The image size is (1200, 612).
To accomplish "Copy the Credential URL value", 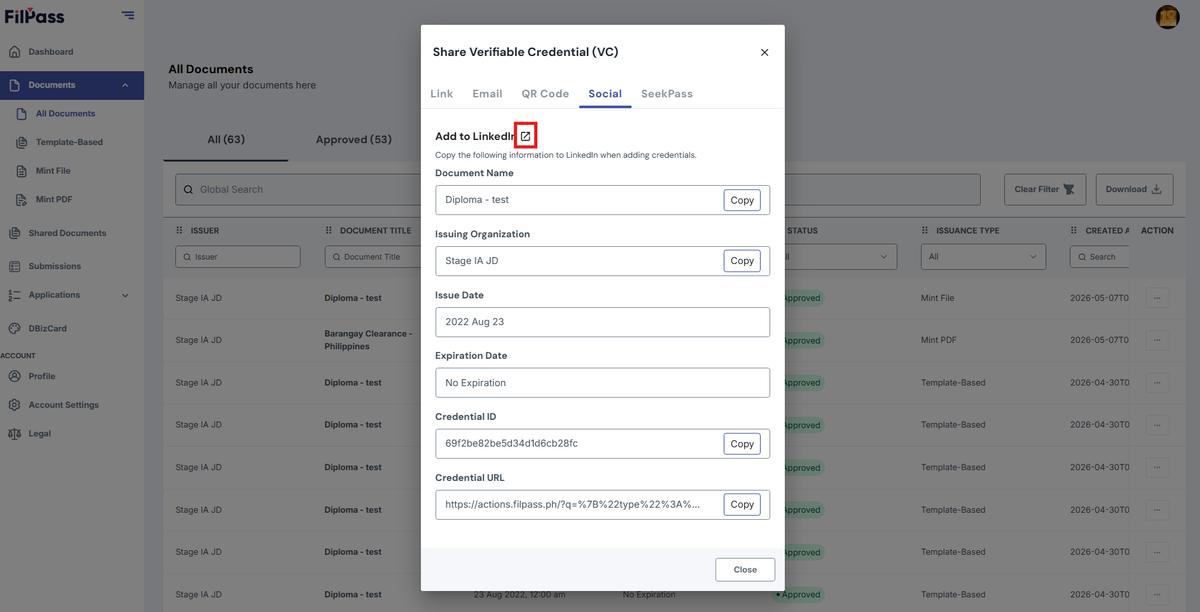I will point(742,505).
